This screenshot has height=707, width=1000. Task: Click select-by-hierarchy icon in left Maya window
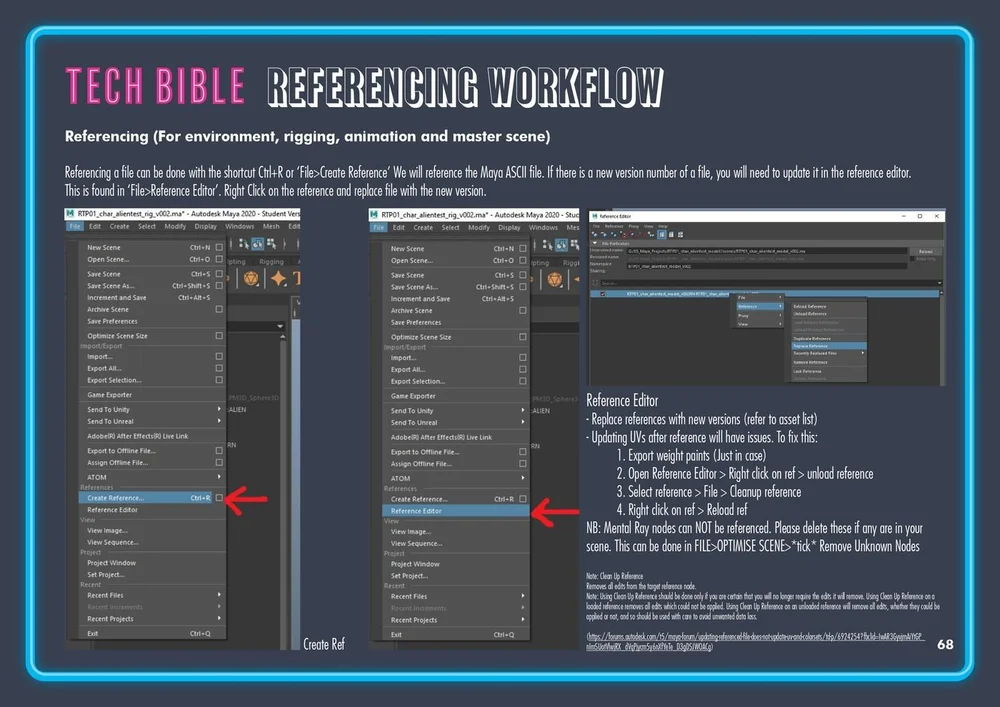tap(244, 244)
